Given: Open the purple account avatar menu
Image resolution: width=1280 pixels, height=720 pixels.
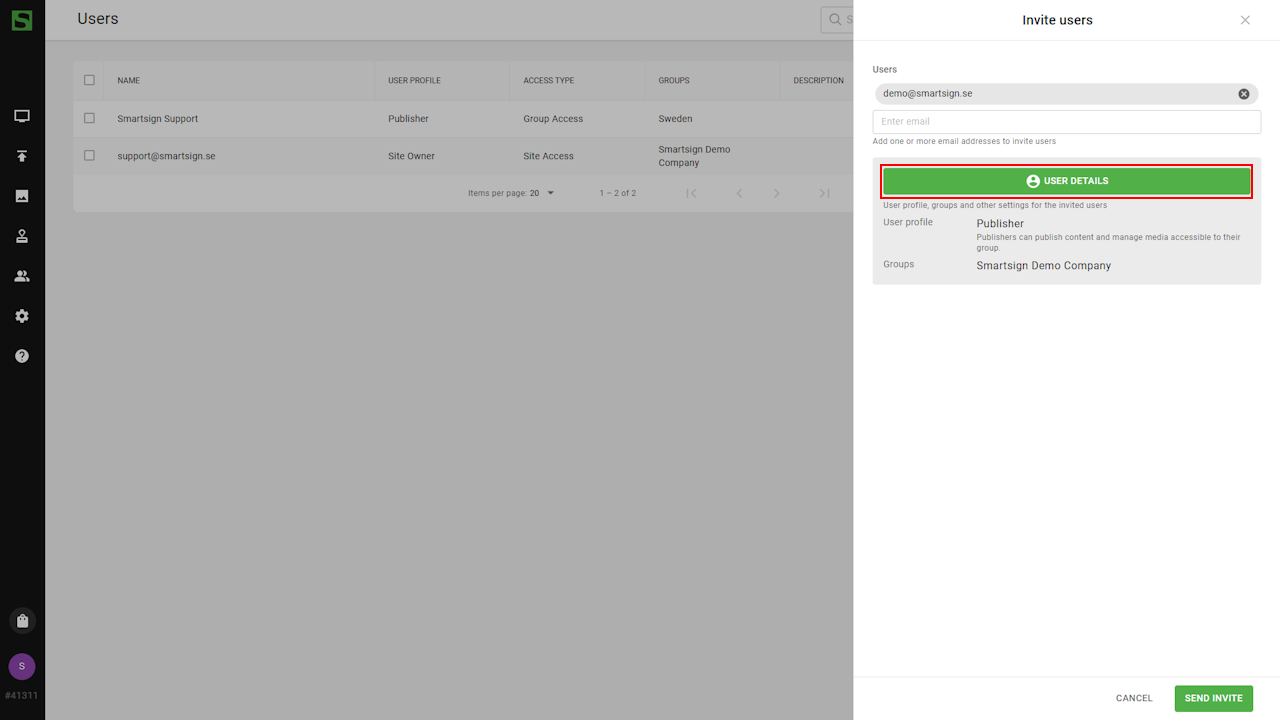Looking at the screenshot, I should coord(22,666).
